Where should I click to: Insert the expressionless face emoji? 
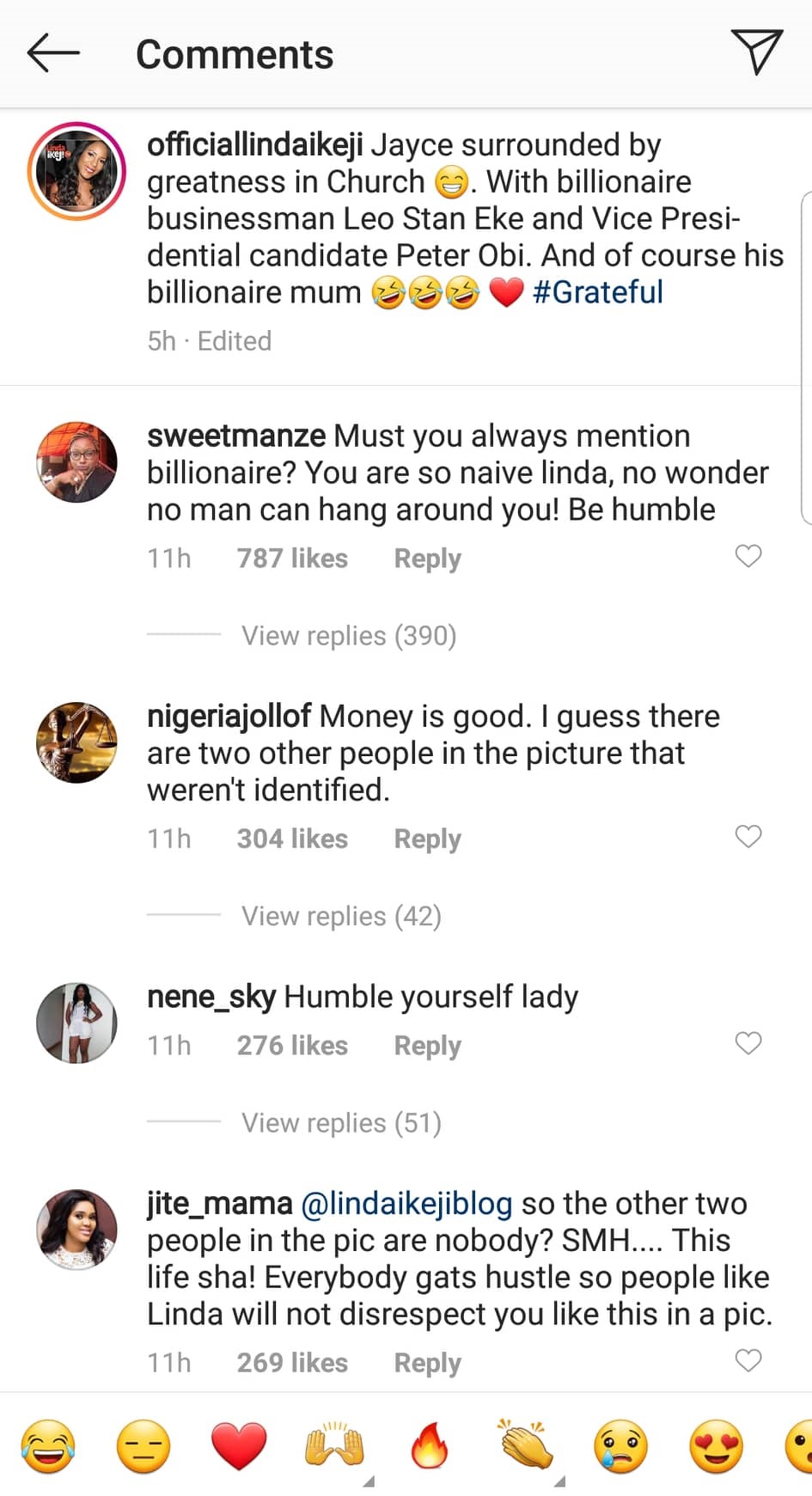[x=143, y=1446]
